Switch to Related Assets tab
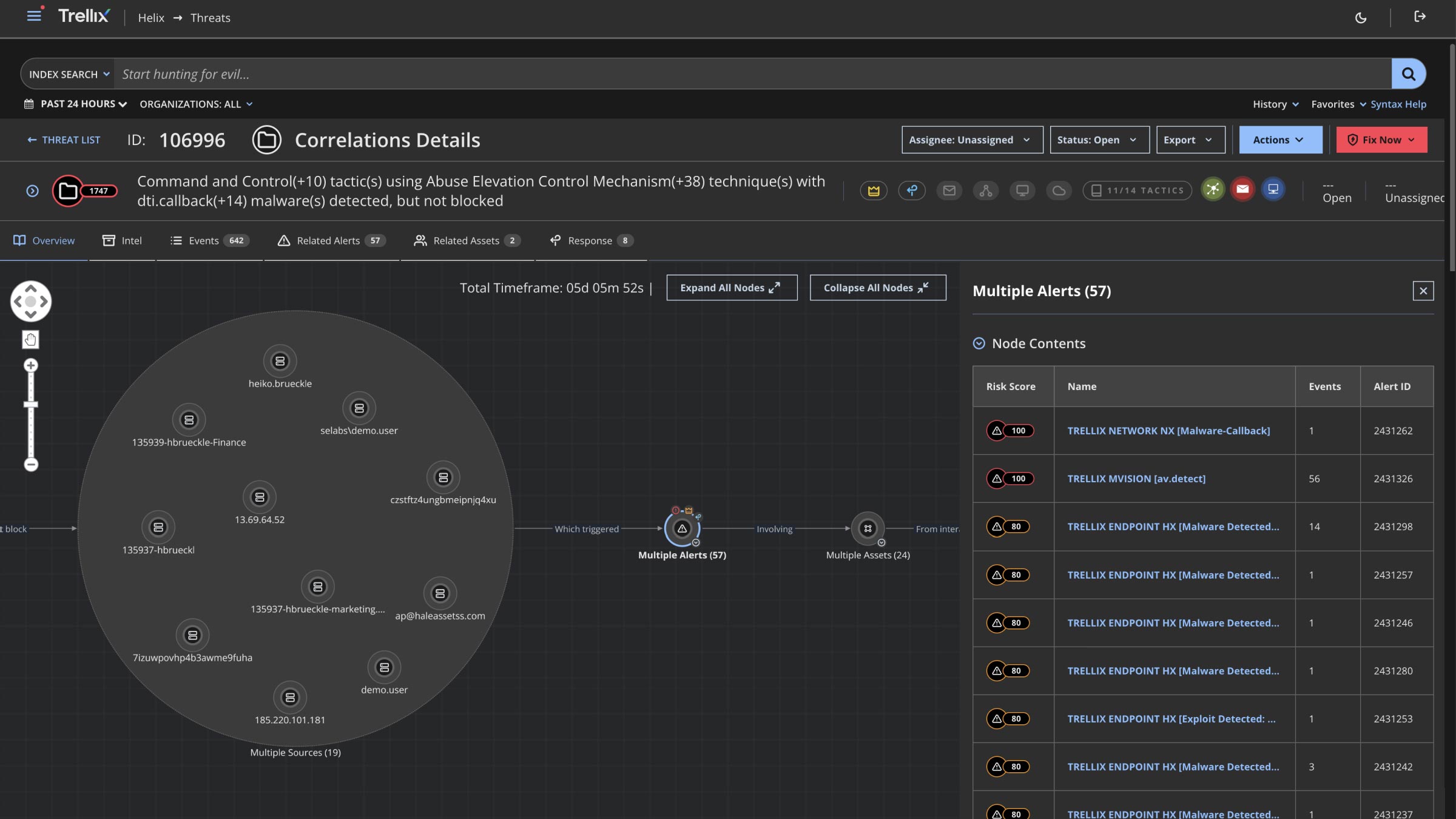1456x819 pixels. tap(467, 241)
